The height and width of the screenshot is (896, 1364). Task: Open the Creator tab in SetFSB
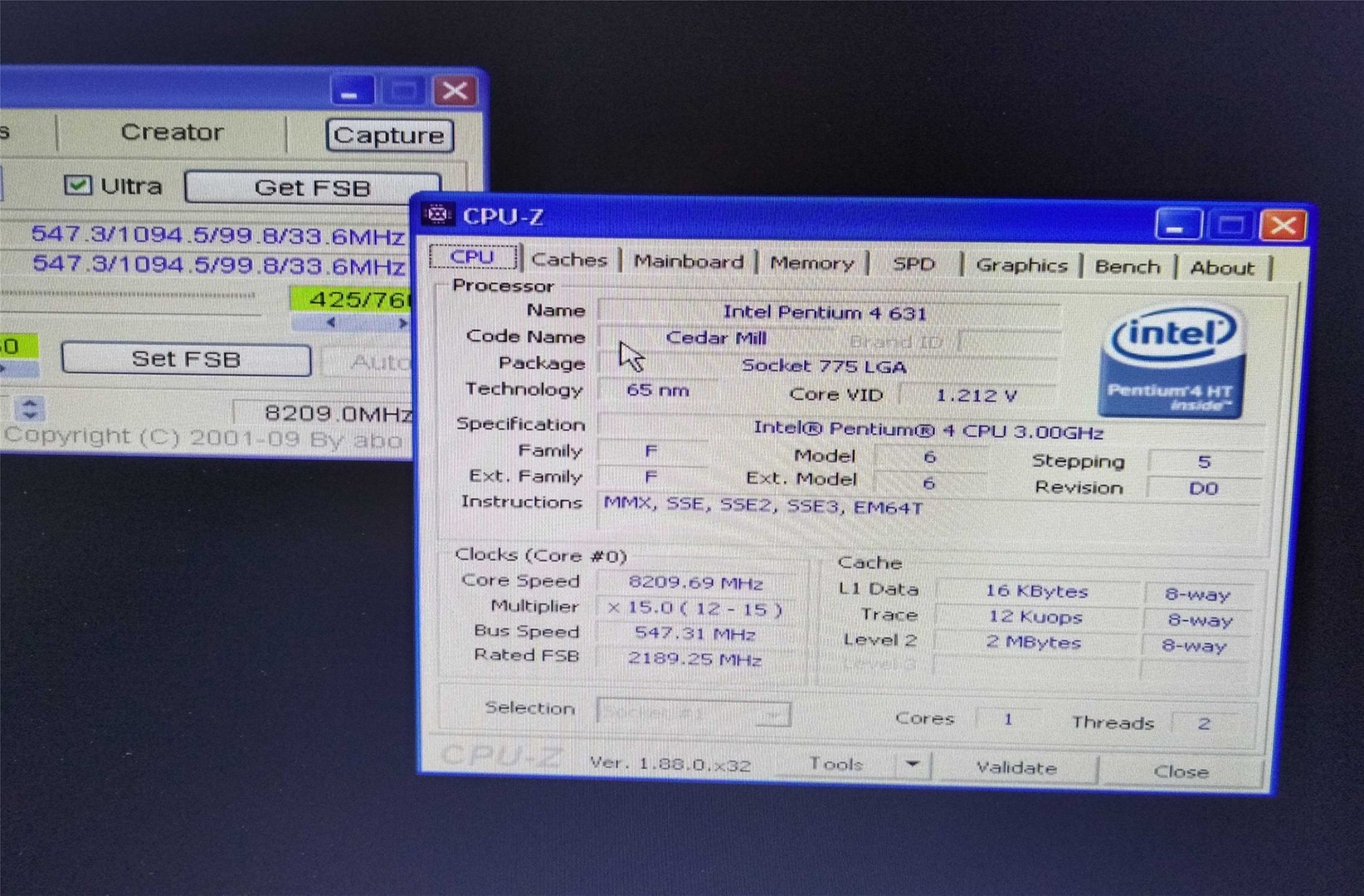coord(172,132)
